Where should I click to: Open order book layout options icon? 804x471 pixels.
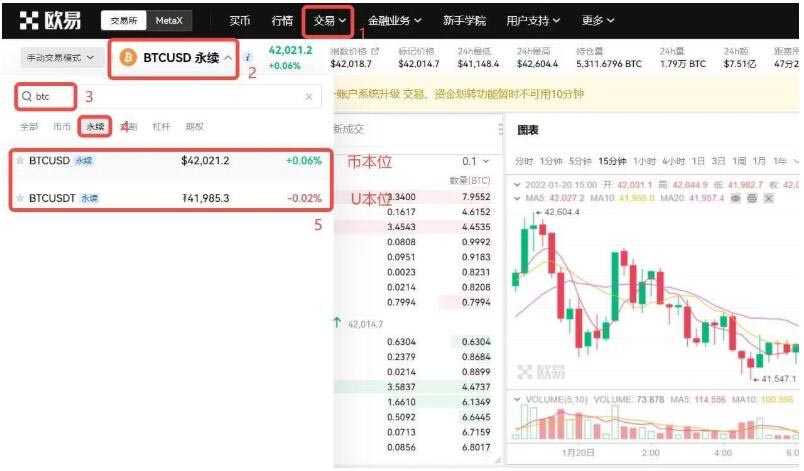(x=500, y=129)
